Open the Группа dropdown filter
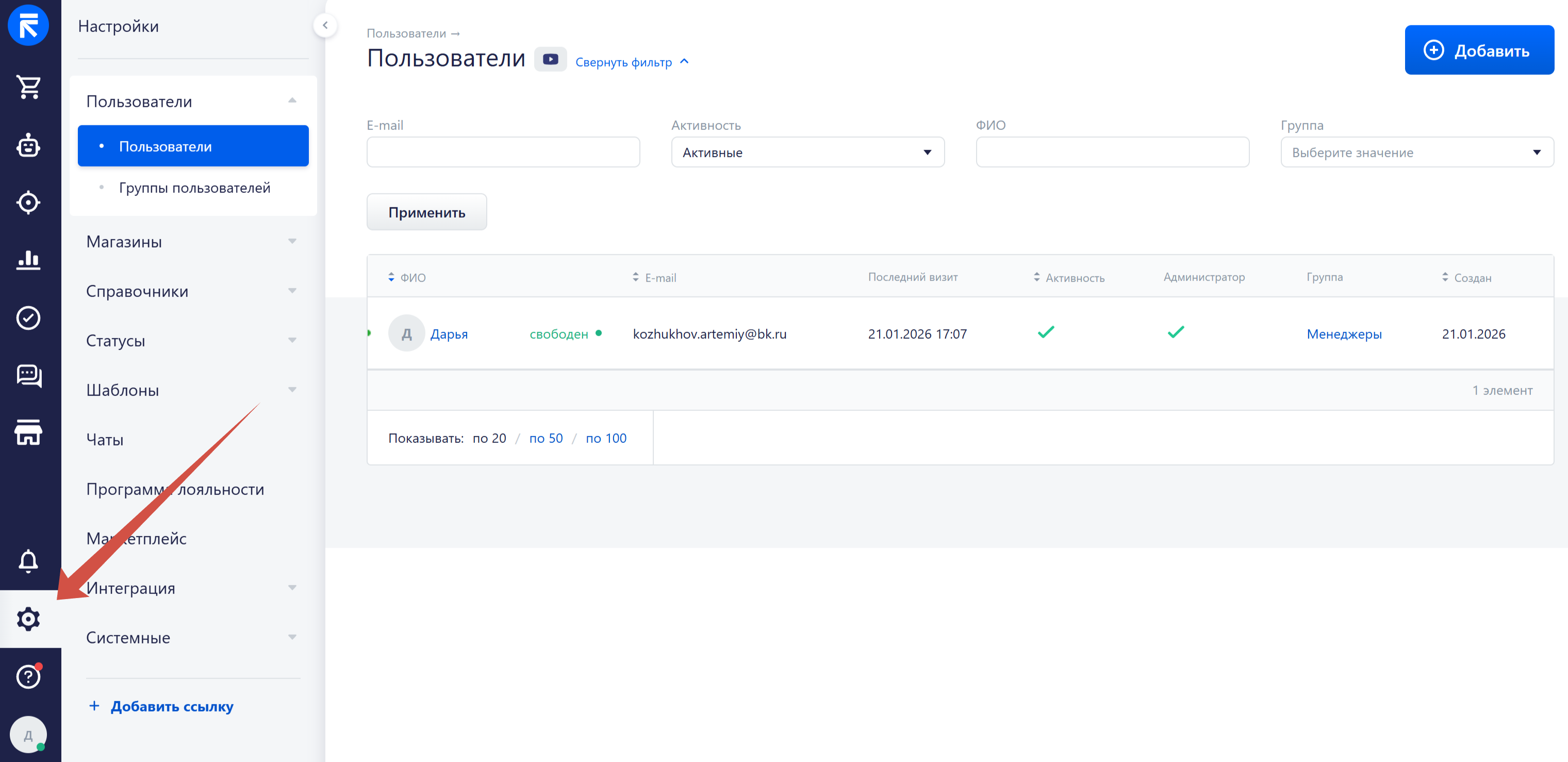 1416,152
